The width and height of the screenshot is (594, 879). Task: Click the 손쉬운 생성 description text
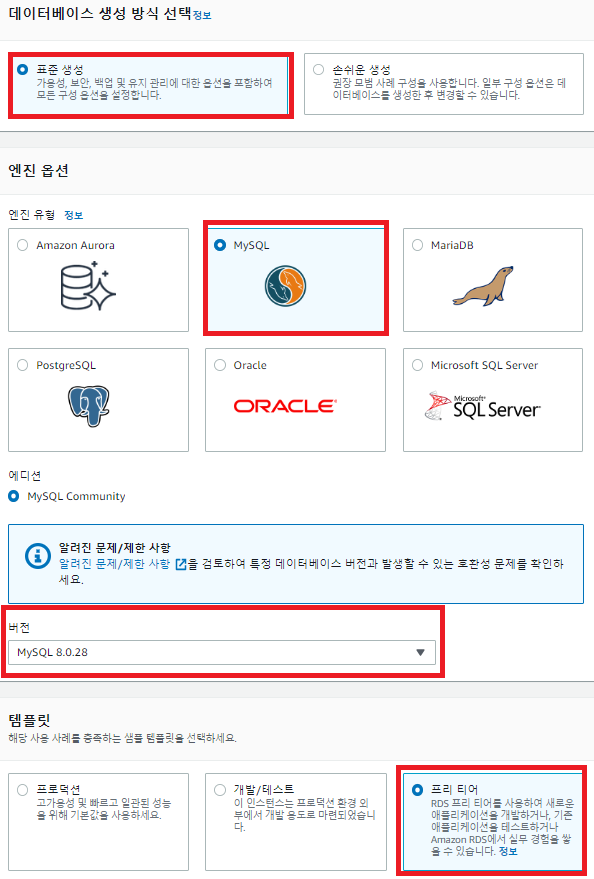coord(449,89)
